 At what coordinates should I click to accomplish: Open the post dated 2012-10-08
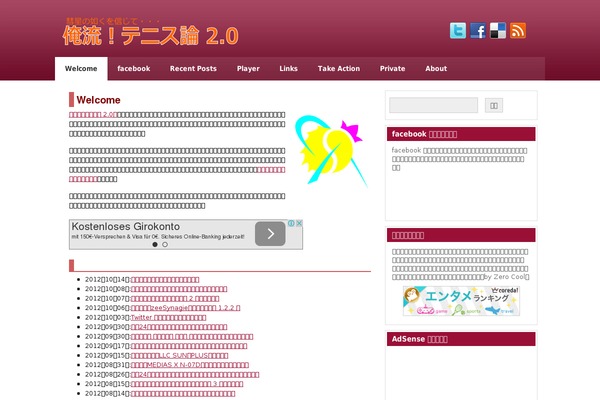coord(179,289)
